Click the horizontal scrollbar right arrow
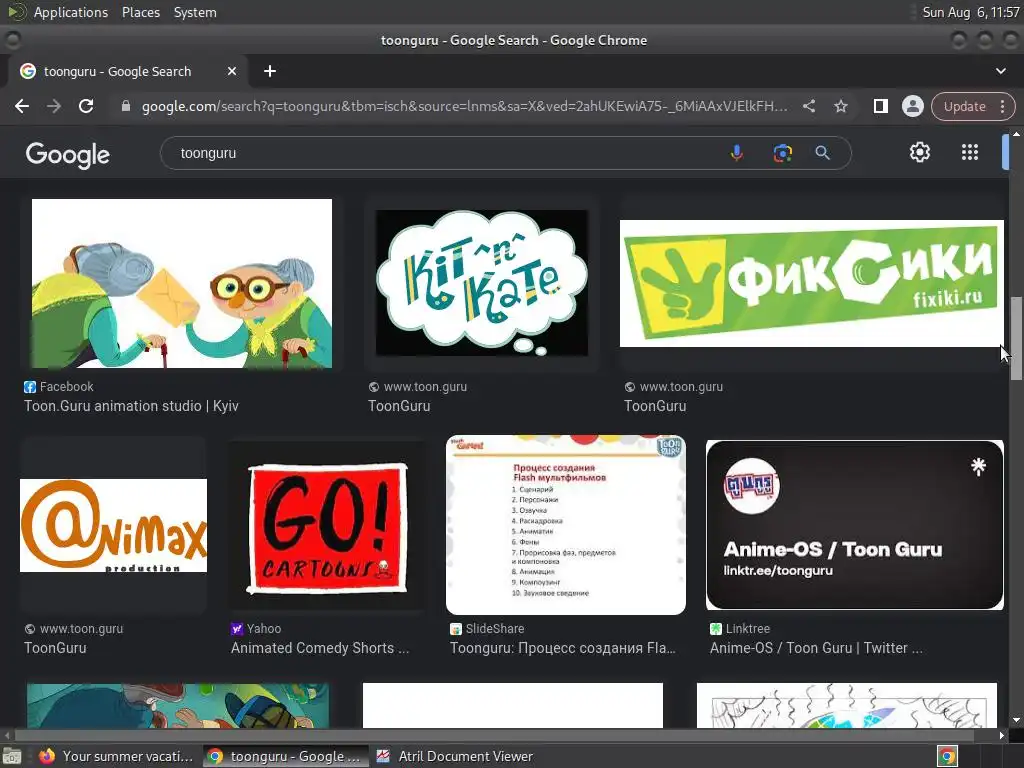Viewport: 1024px width, 768px height. 1002,735
